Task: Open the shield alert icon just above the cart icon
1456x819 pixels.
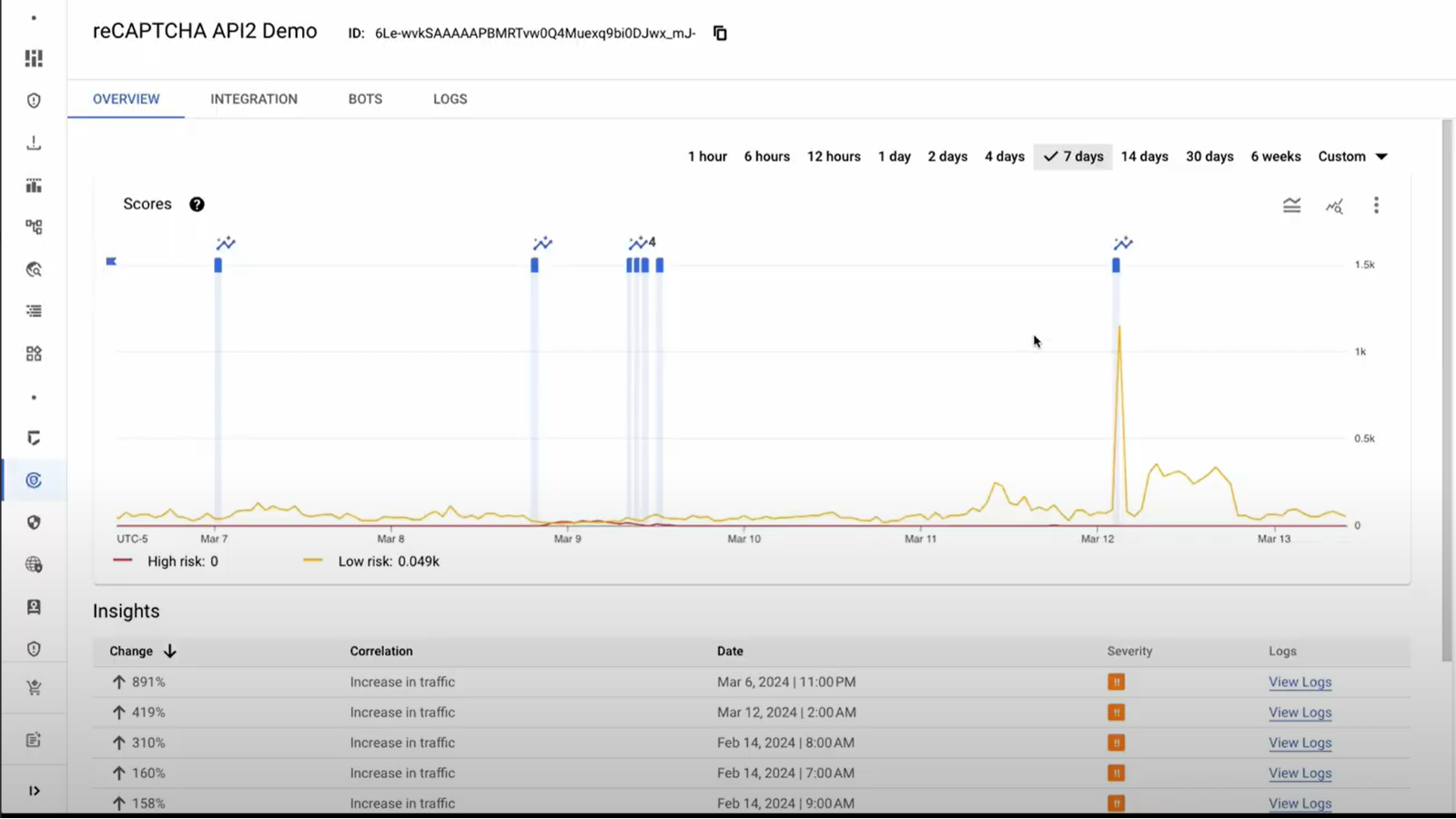Action: pyautogui.click(x=34, y=649)
